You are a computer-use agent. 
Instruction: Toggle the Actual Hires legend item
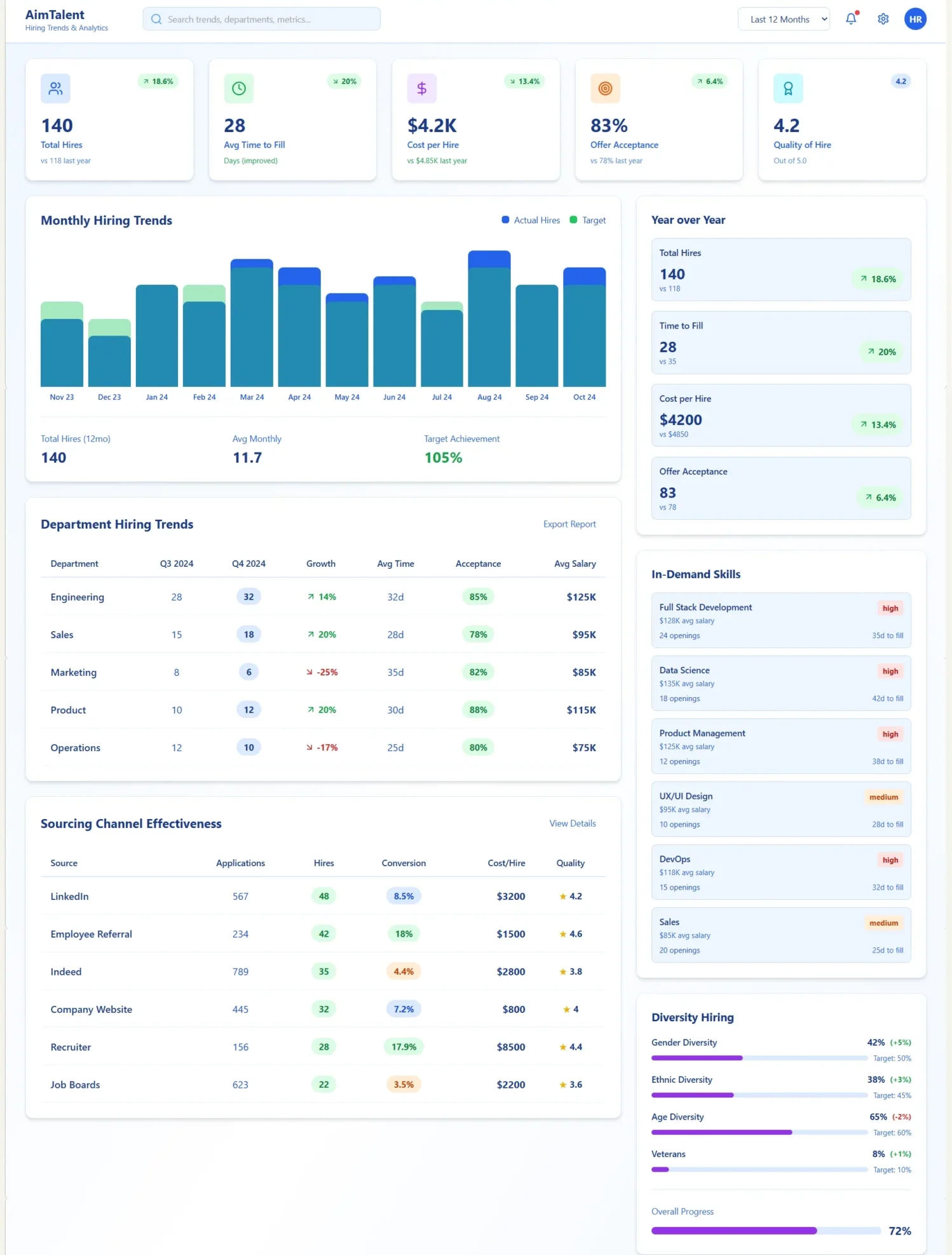531,220
